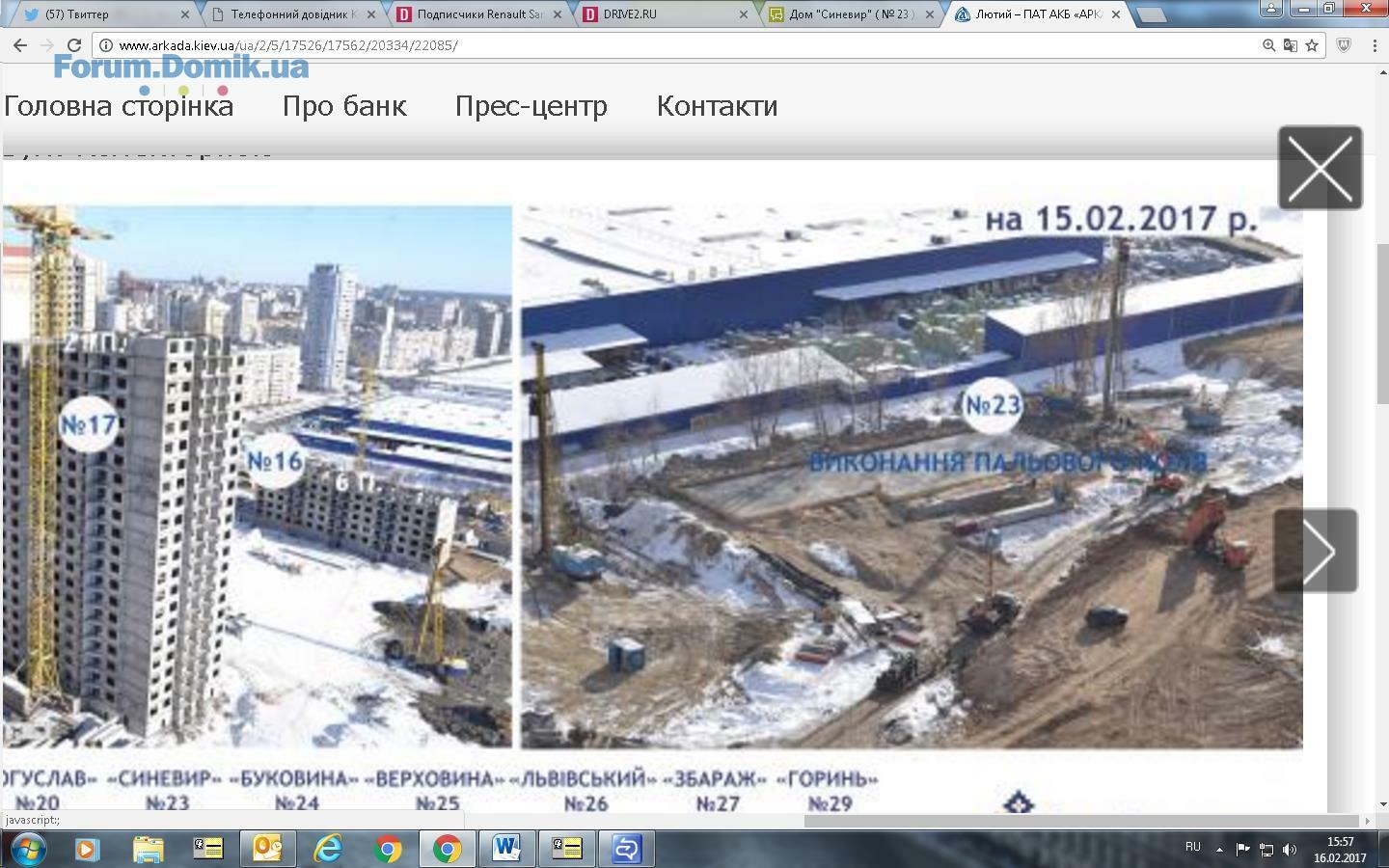The height and width of the screenshot is (868, 1389).
Task: Close the image lightbox with the X button
Action: coord(1320,168)
